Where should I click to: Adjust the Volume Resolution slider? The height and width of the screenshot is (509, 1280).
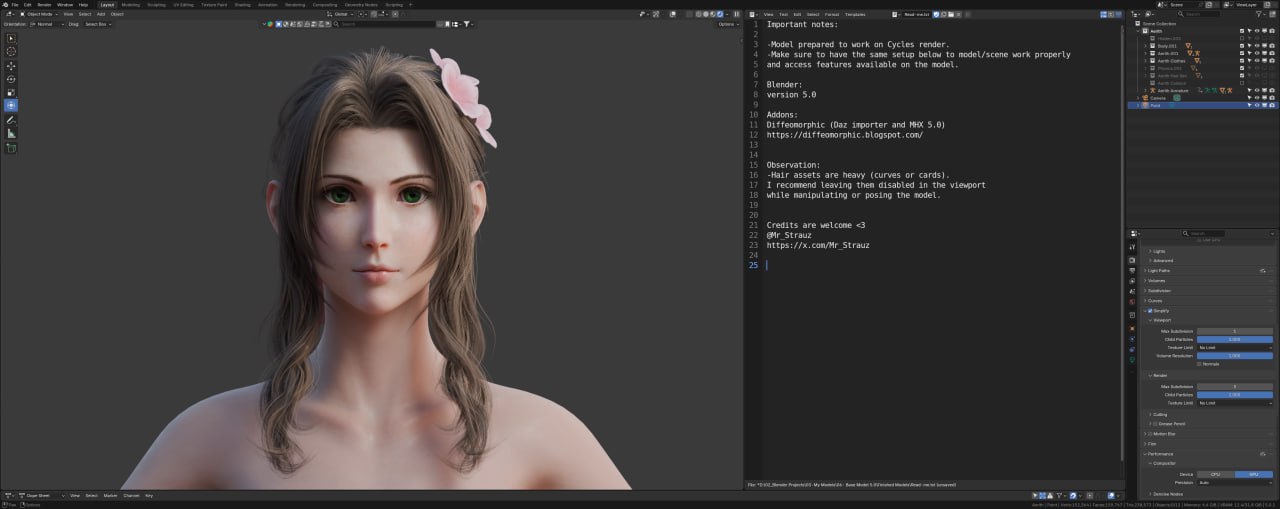coord(1234,355)
